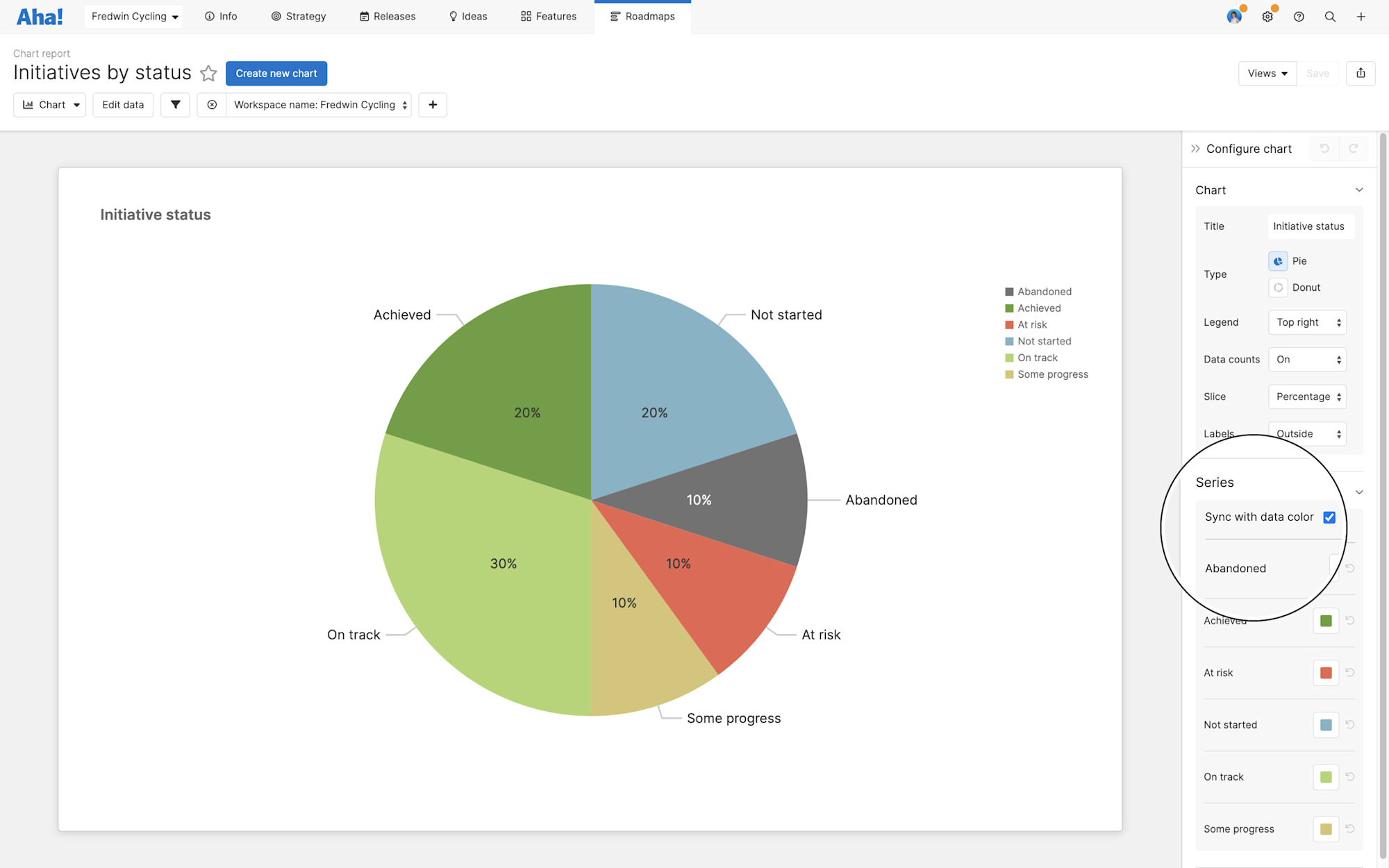Image resolution: width=1389 pixels, height=868 pixels.
Task: Open the filter icon in the toolbar
Action: [x=175, y=104]
